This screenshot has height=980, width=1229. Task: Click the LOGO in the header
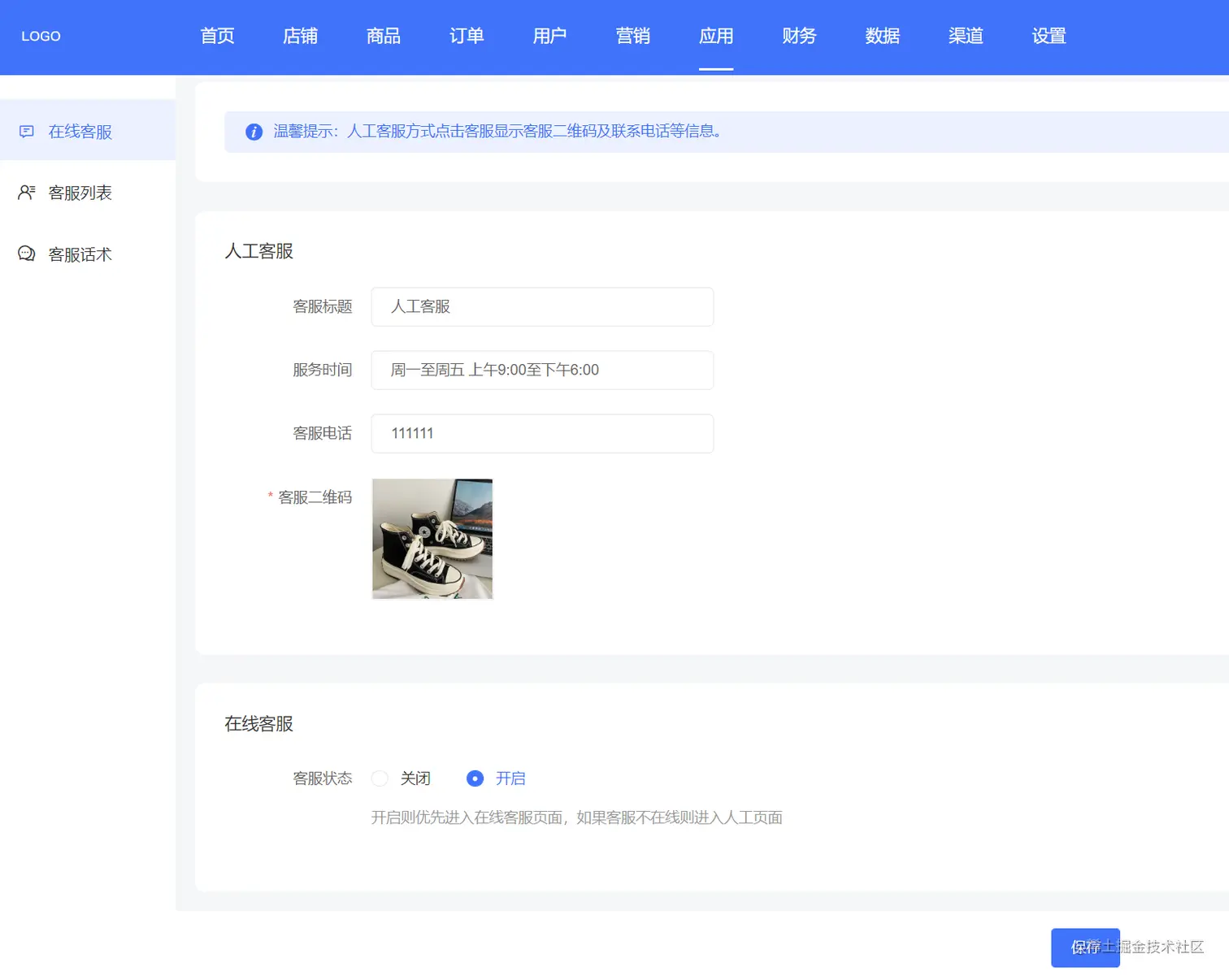41,36
